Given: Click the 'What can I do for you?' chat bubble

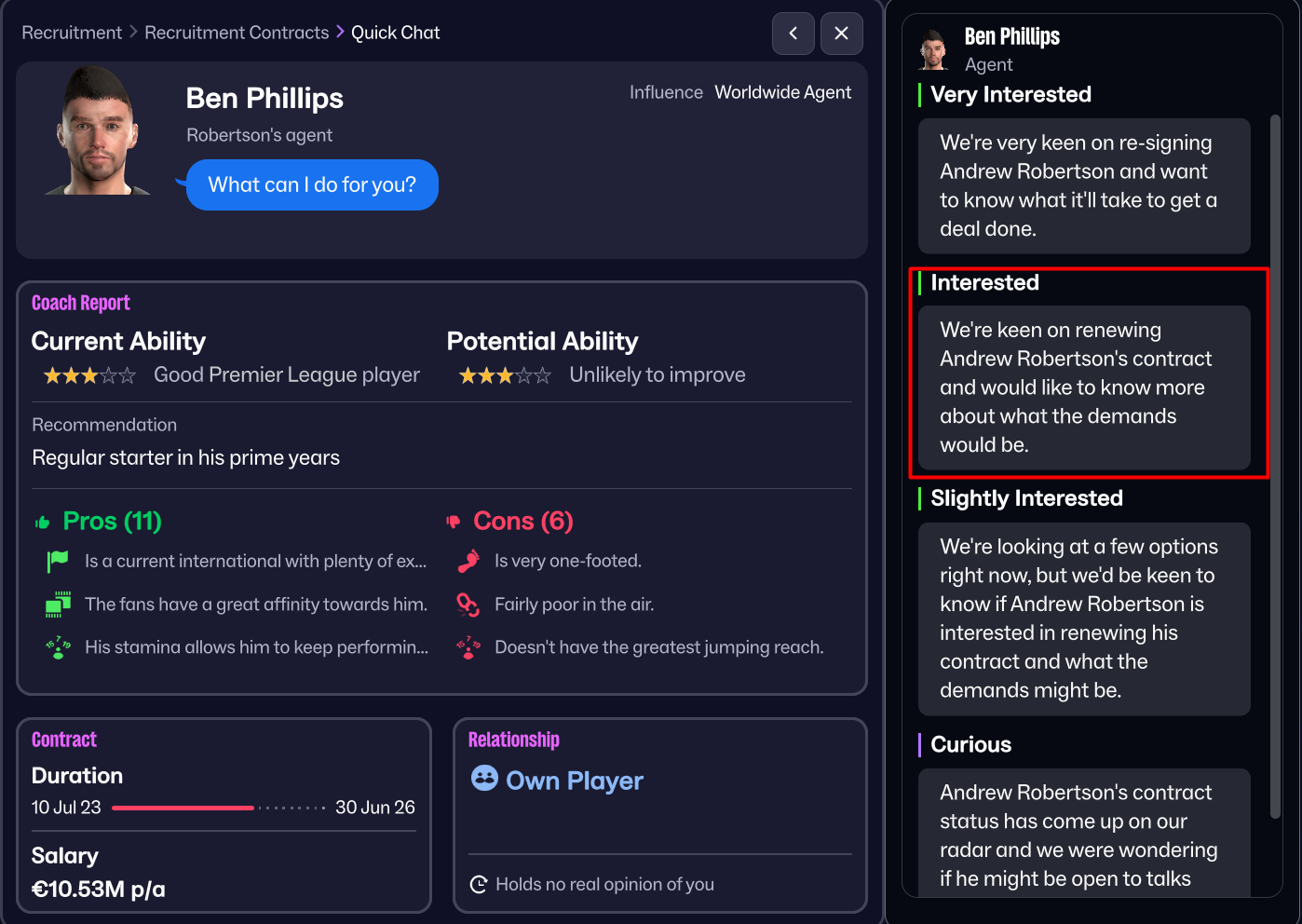Looking at the screenshot, I should (x=311, y=184).
